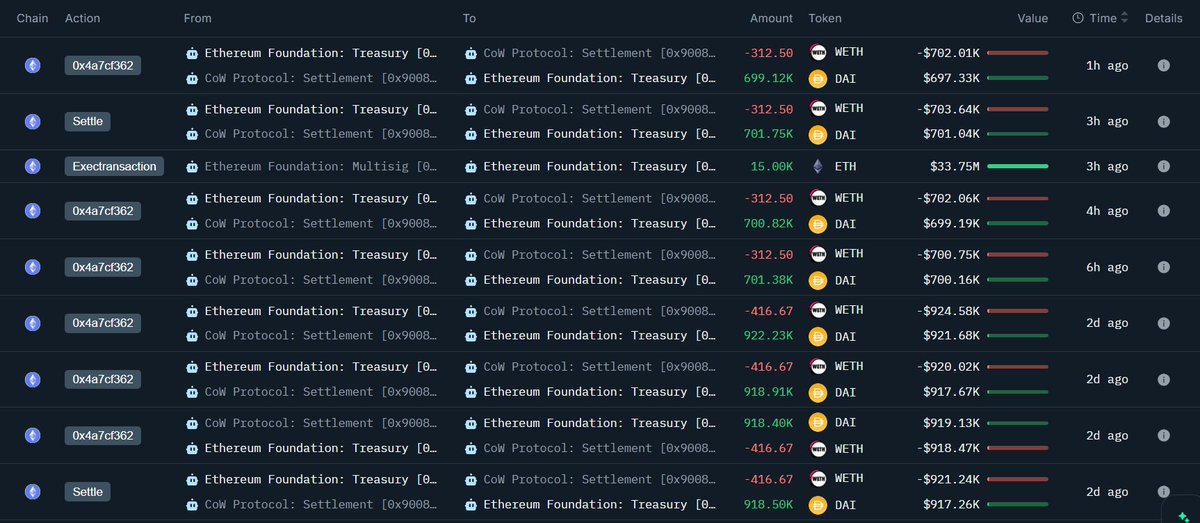This screenshot has height=523, width=1200.
Task: Click the ETH token icon in the 15.00K row
Action: click(817, 166)
